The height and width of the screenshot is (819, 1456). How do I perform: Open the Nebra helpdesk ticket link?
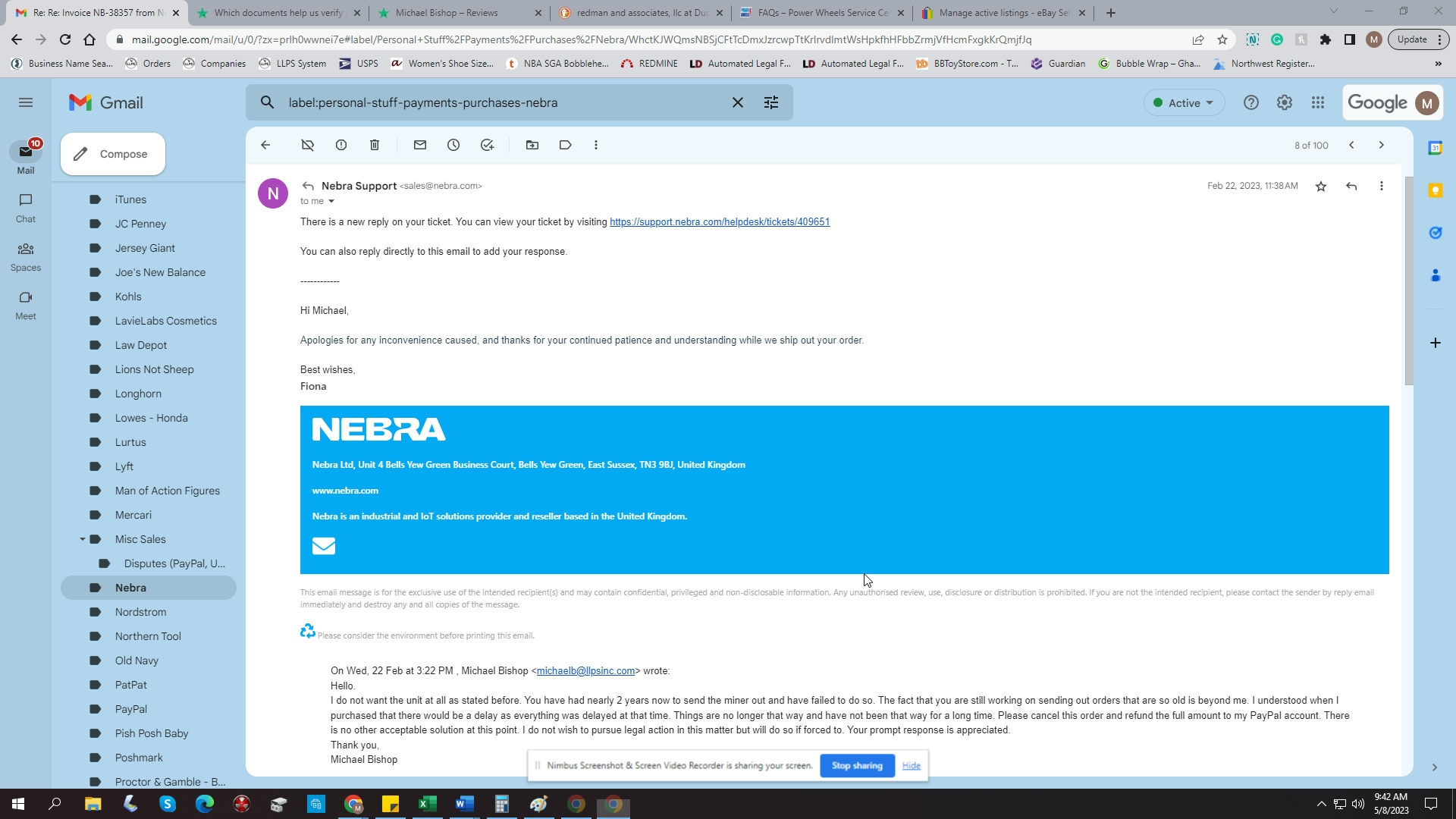pos(719,222)
